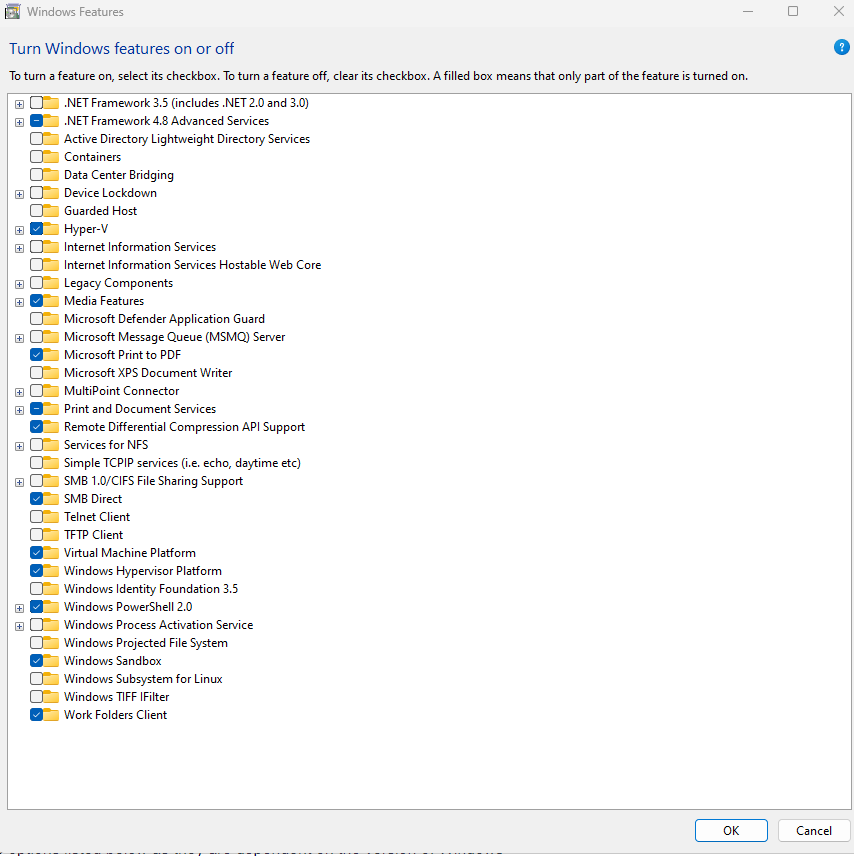Enable Microsoft XPS Document Writer checkbox
This screenshot has height=856, width=854.
(x=37, y=373)
